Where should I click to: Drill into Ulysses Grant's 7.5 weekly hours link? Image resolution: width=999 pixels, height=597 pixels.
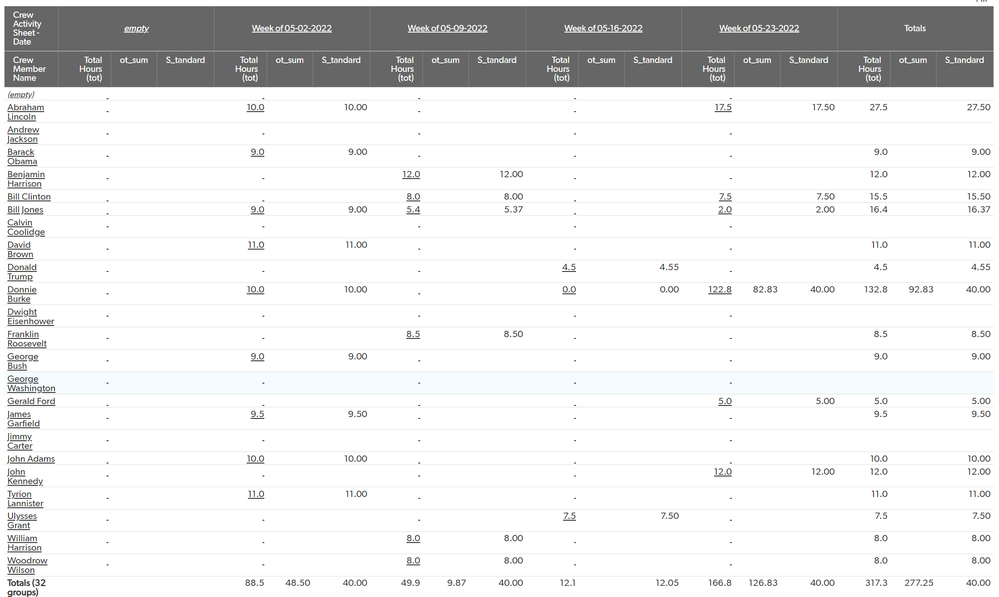click(570, 516)
